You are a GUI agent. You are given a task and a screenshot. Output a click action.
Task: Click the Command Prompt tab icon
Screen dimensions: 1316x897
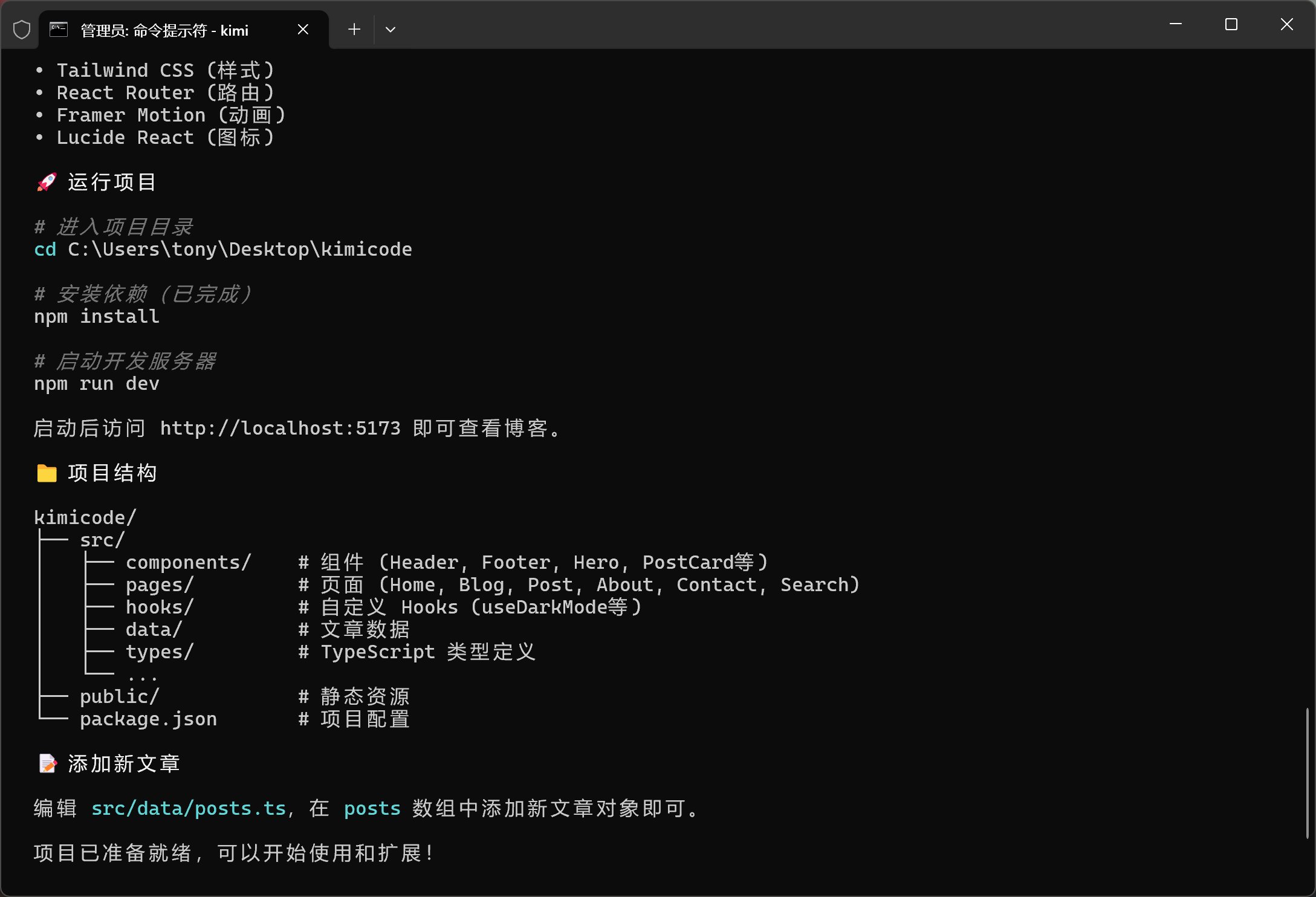(x=59, y=30)
